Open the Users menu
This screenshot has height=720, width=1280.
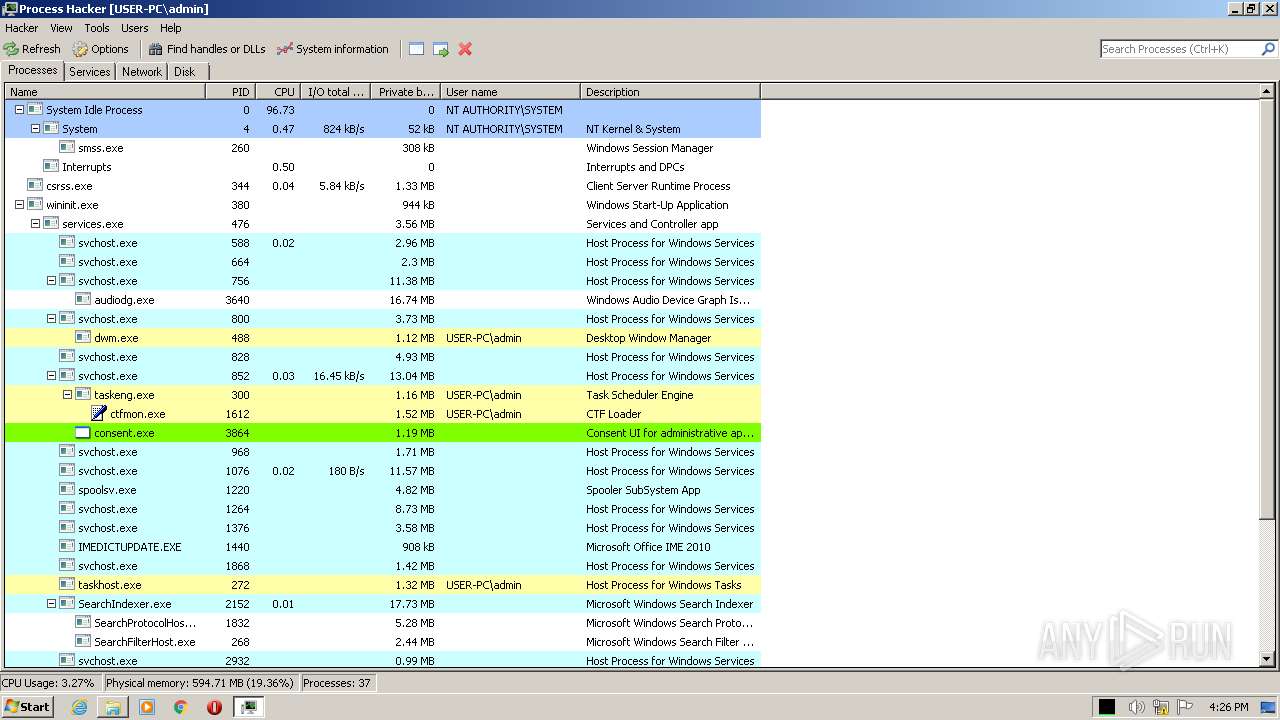point(135,28)
